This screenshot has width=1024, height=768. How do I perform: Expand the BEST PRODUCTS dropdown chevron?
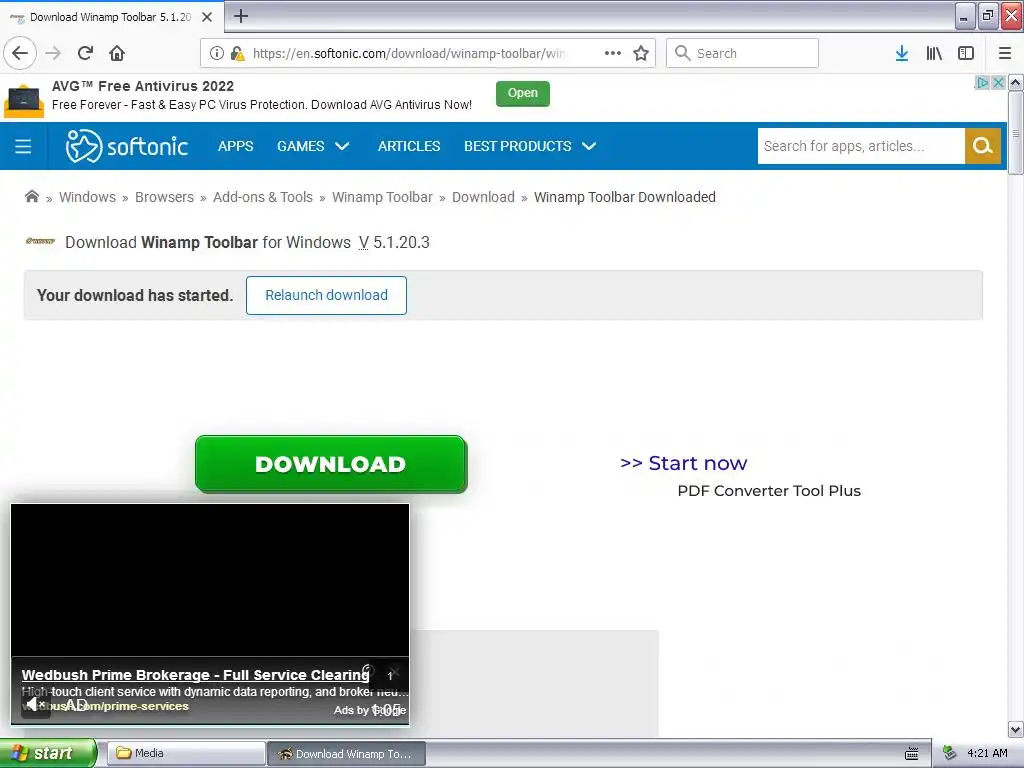click(589, 146)
